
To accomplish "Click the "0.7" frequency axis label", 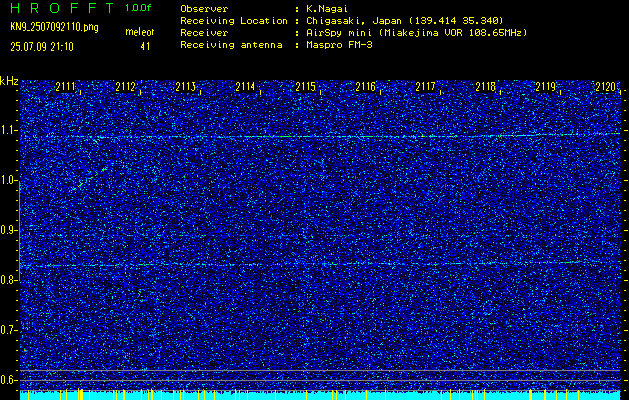I will coord(9,330).
